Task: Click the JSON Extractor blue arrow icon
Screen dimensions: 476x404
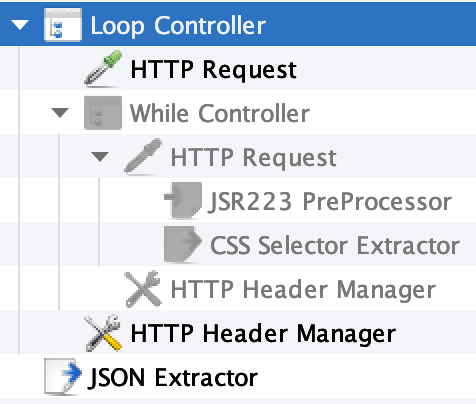Action: point(63,377)
